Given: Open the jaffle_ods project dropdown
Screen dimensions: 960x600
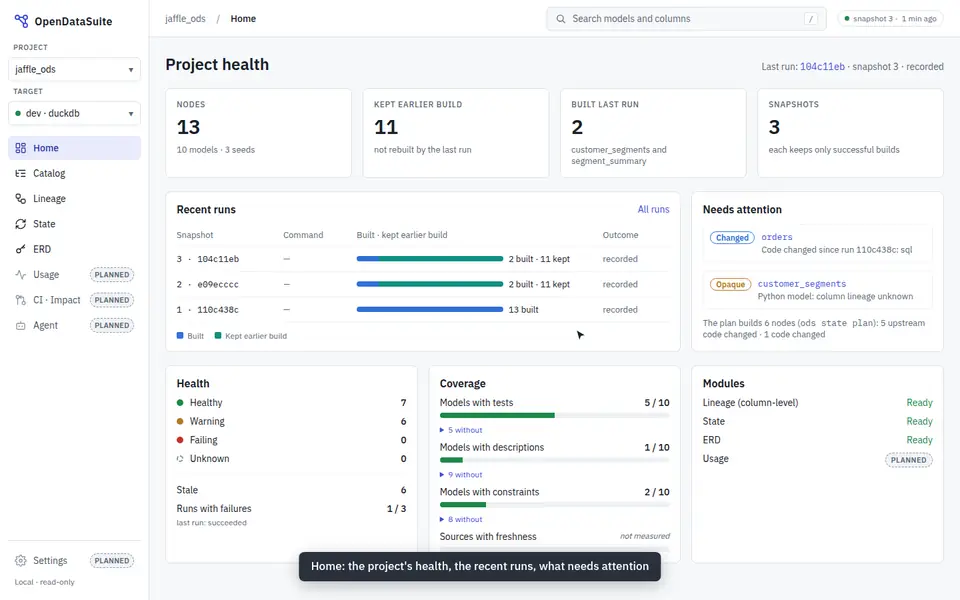Looking at the screenshot, I should [x=74, y=69].
